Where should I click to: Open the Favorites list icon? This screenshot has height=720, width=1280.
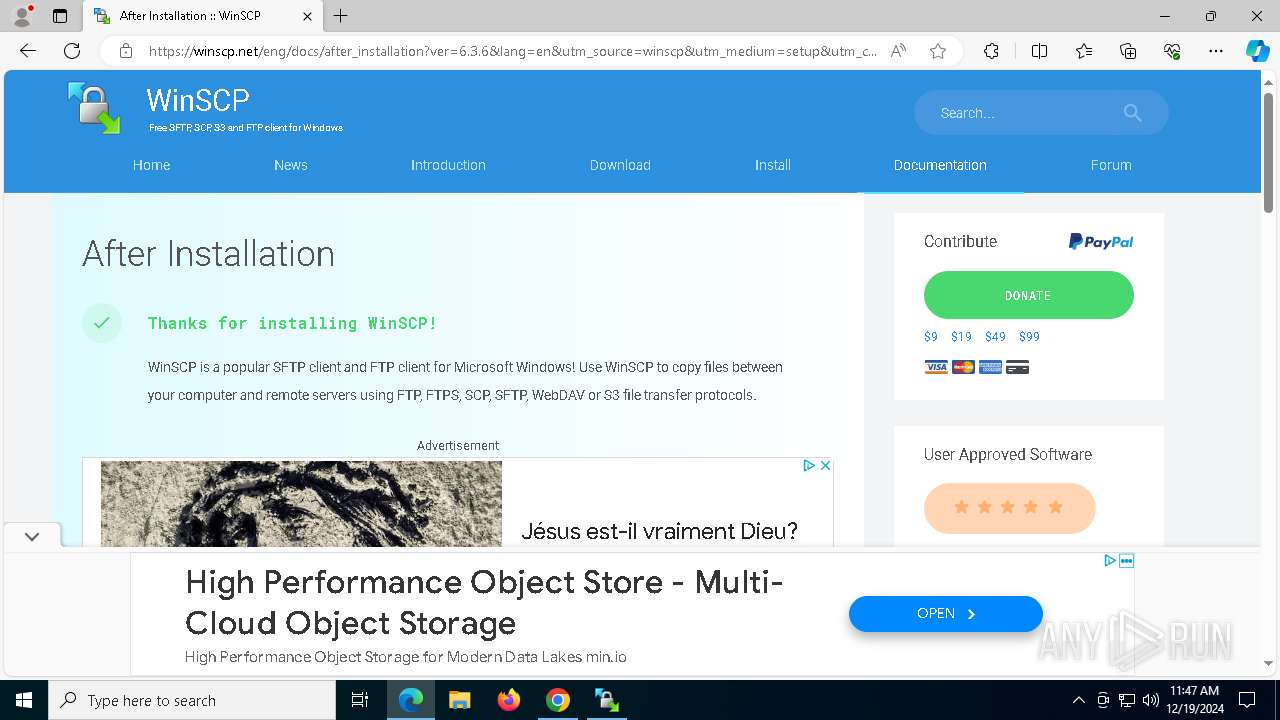click(1084, 51)
